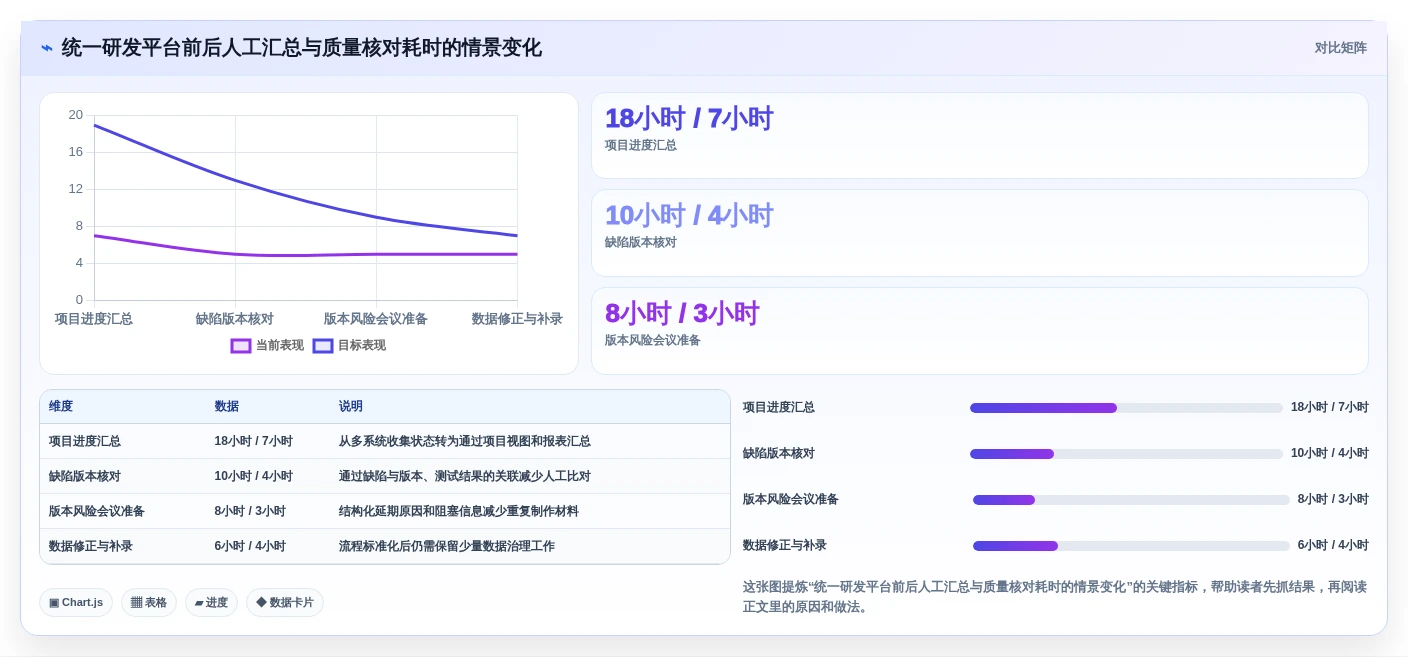Viewport: 1408px width, 657px height.
Task: Select the 18小时 / 7小时 data card
Action: (980, 136)
